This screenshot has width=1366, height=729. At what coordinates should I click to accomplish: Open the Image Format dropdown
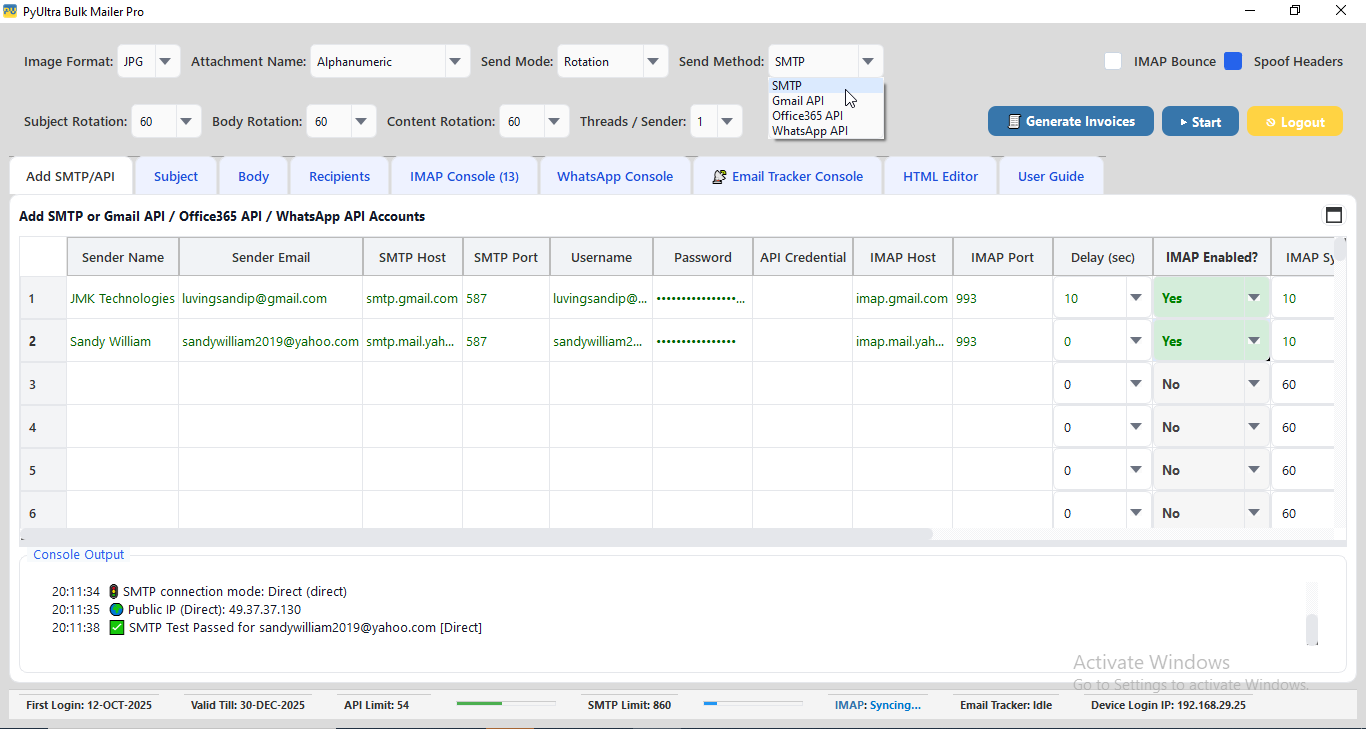coord(164,61)
